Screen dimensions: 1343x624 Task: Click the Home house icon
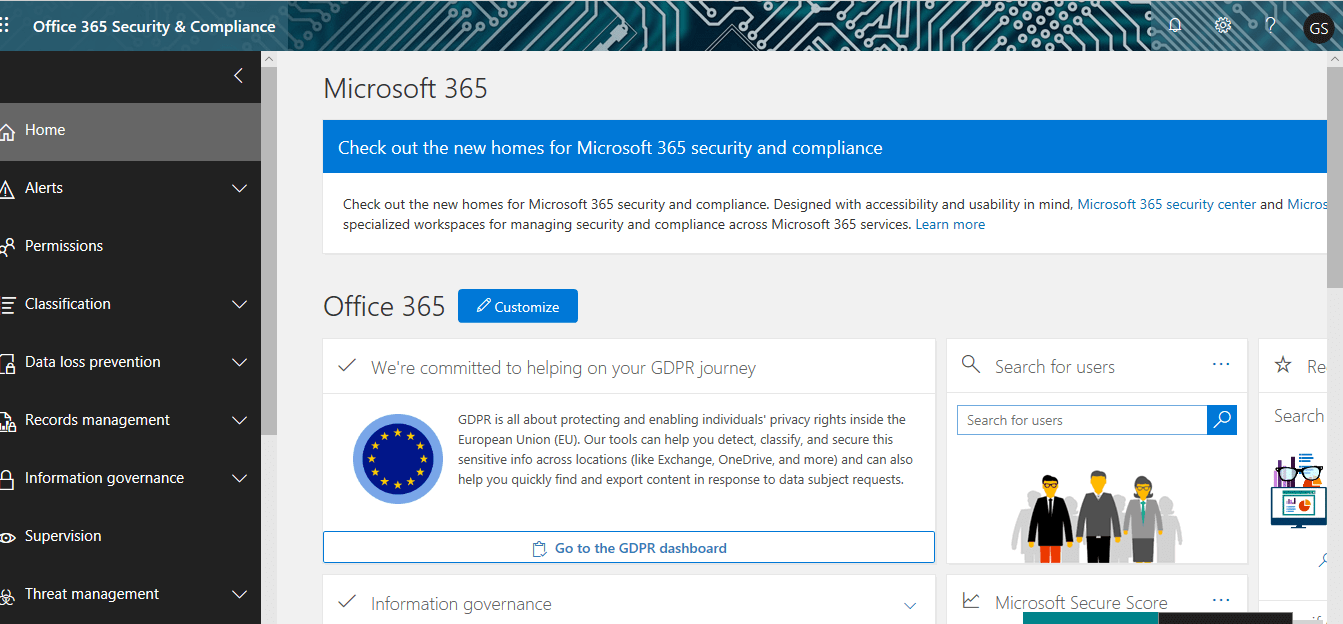(x=7, y=131)
